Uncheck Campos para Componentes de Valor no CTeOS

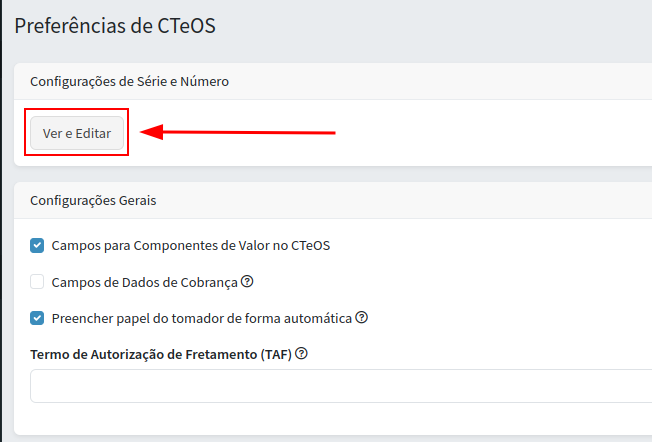coord(37,245)
